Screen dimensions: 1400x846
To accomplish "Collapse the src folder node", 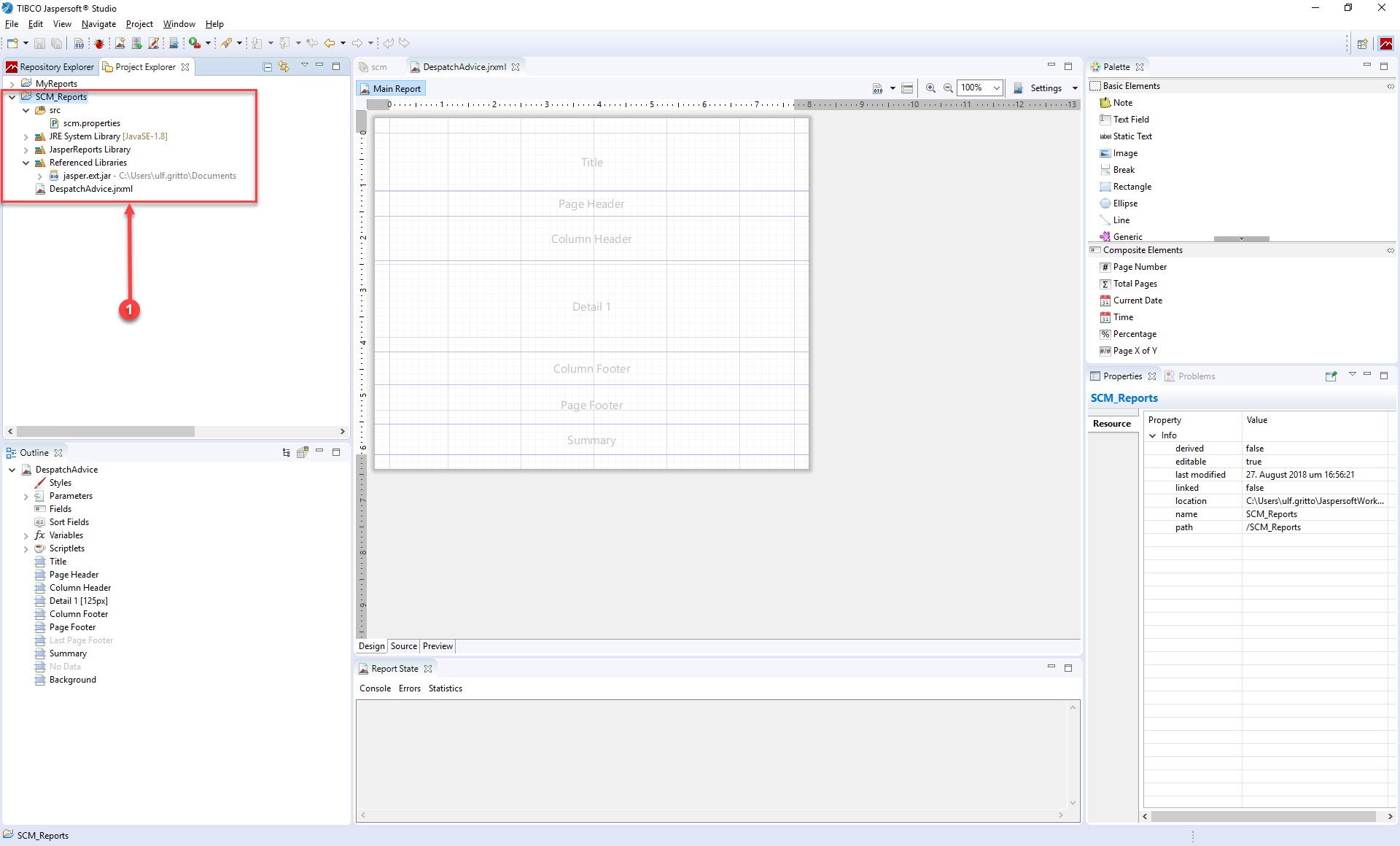I will [x=26, y=110].
